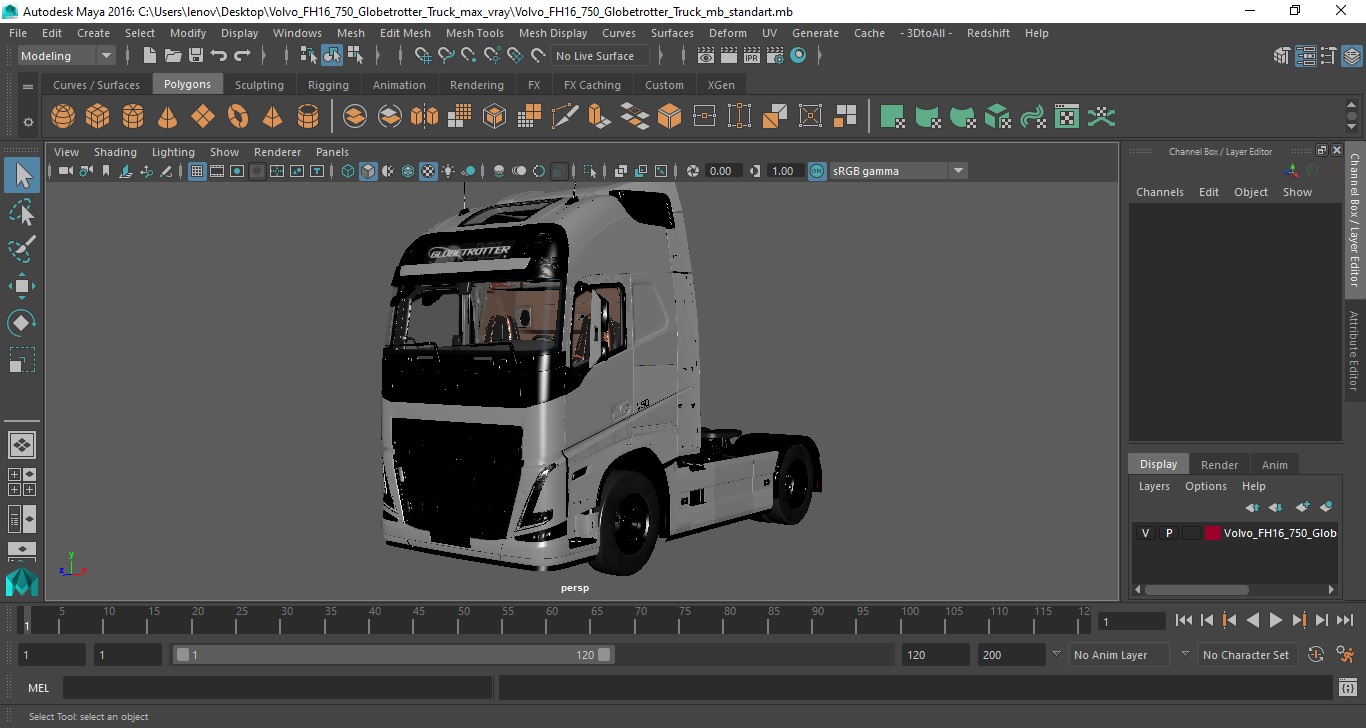Create a polygon pipe from shelf

click(x=308, y=117)
